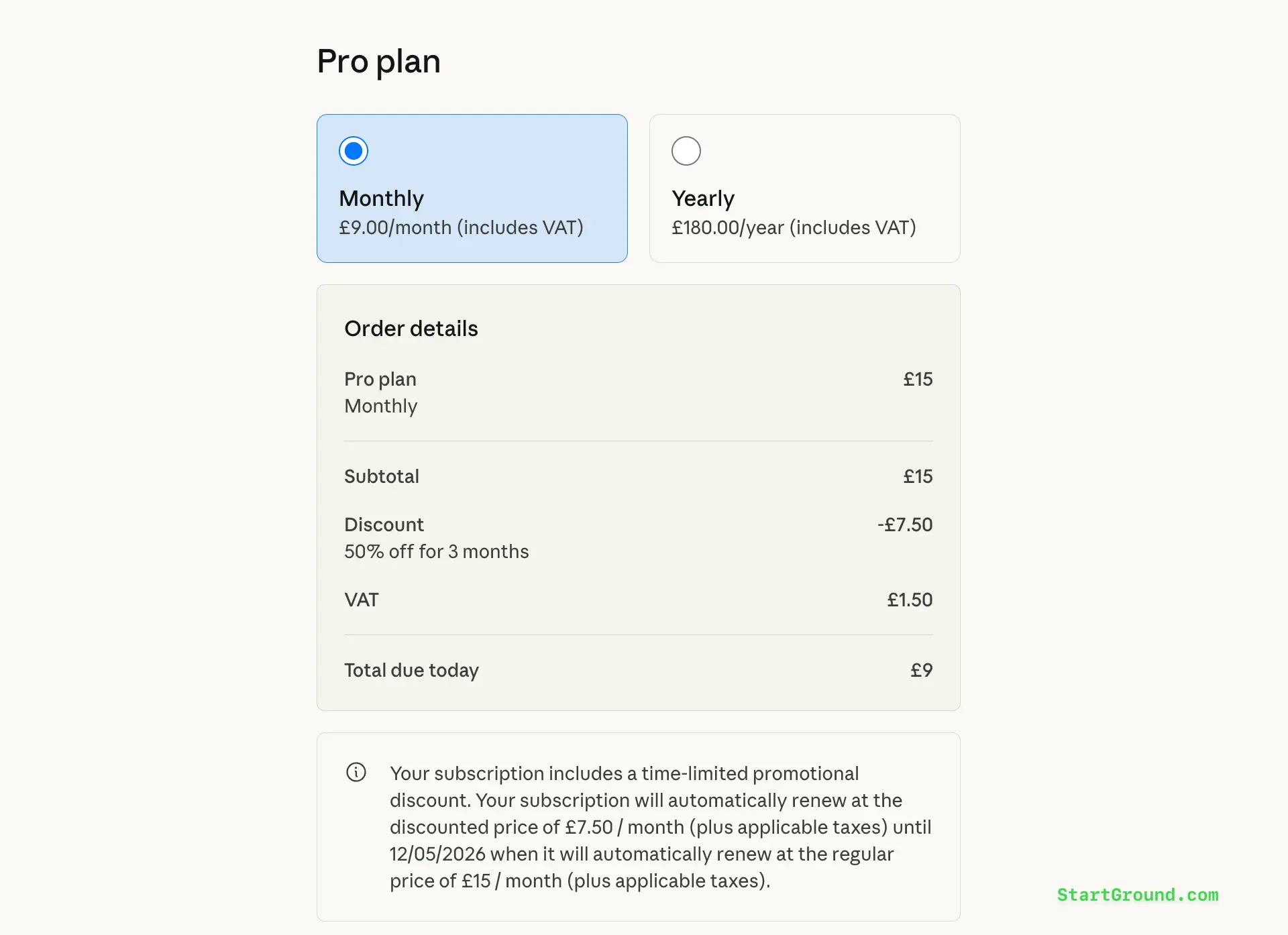This screenshot has height=935, width=1288.
Task: Click the Pro plan heading
Action: point(379,61)
